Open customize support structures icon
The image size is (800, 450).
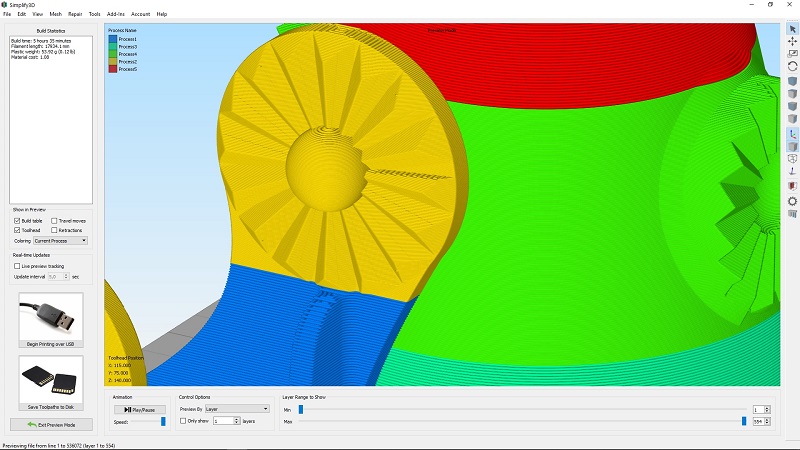pos(792,214)
